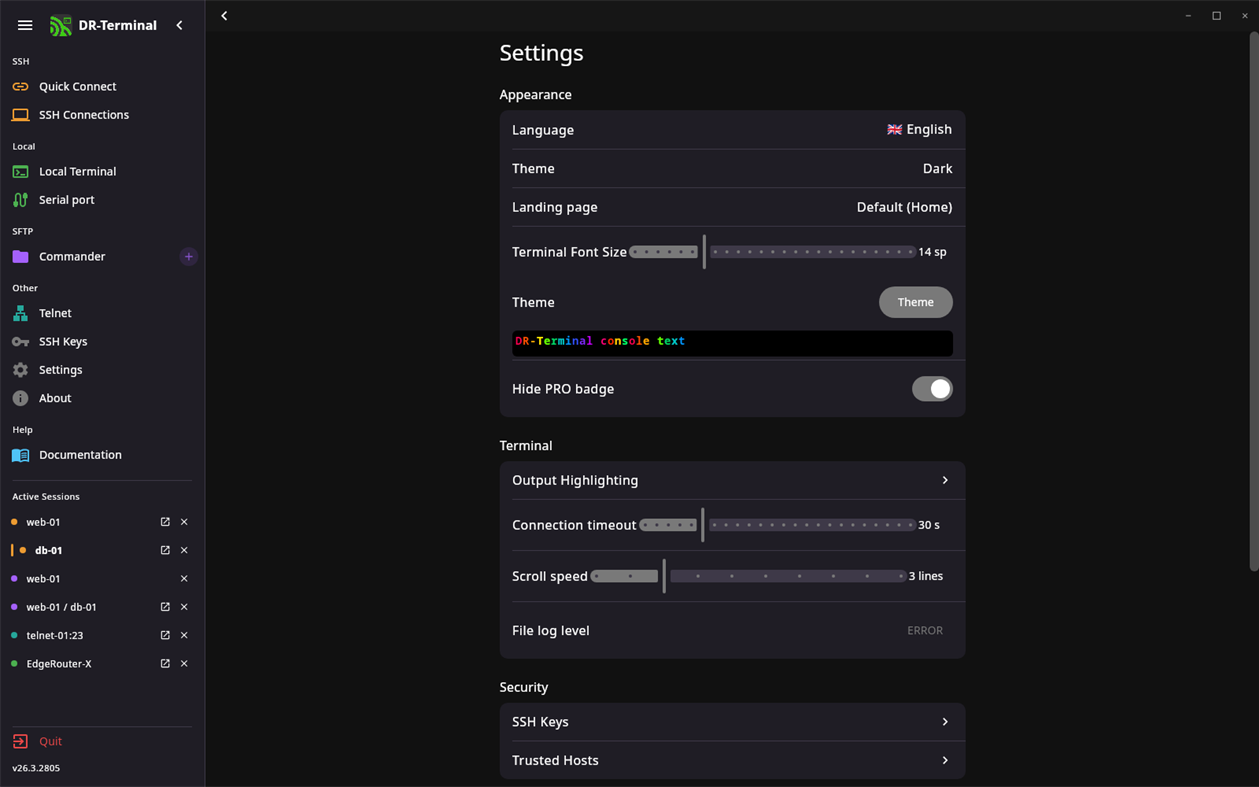1259x787 pixels.
Task: Click the DR-Terminal logo icon
Action: (60, 25)
